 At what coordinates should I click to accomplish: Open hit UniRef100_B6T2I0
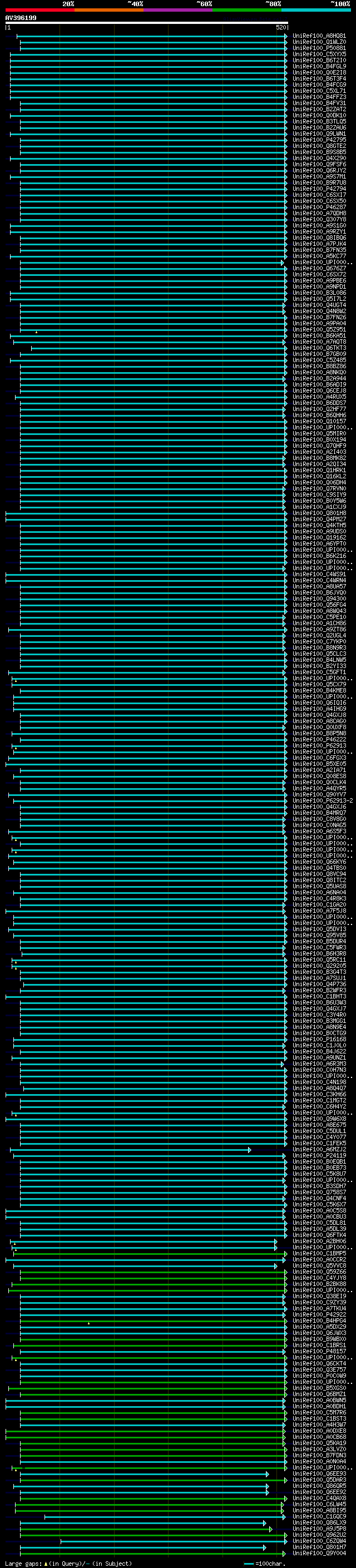319,60
